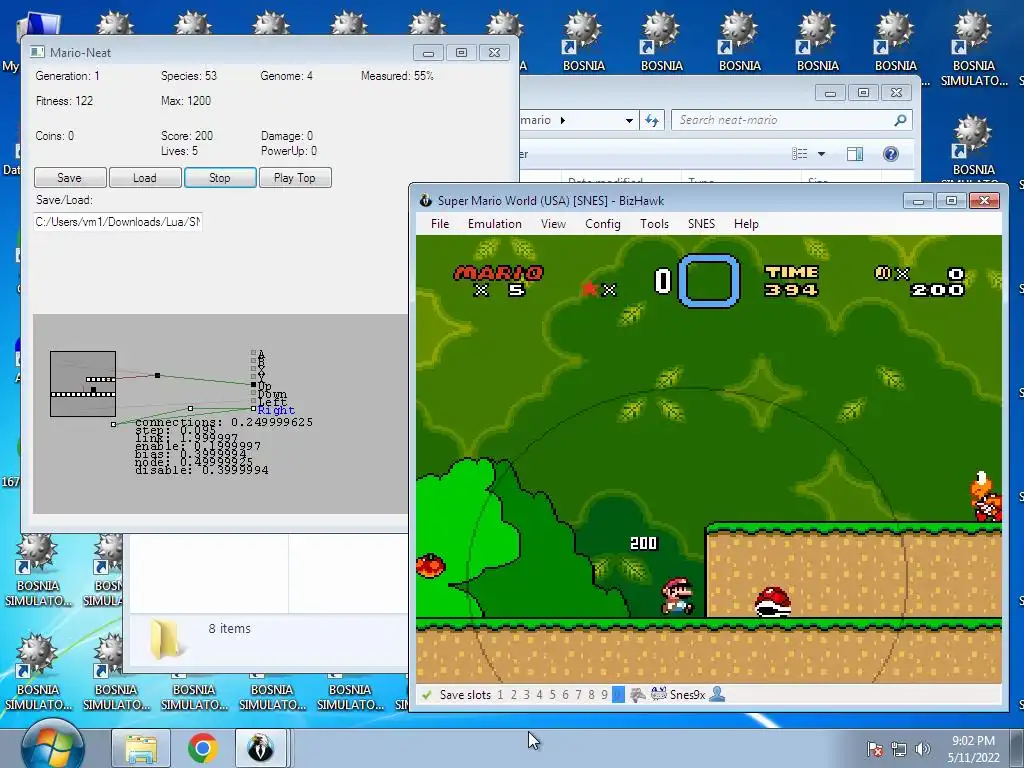1024x768 pixels.
Task: Open the Tools menu in BizHawk
Action: coord(654,224)
